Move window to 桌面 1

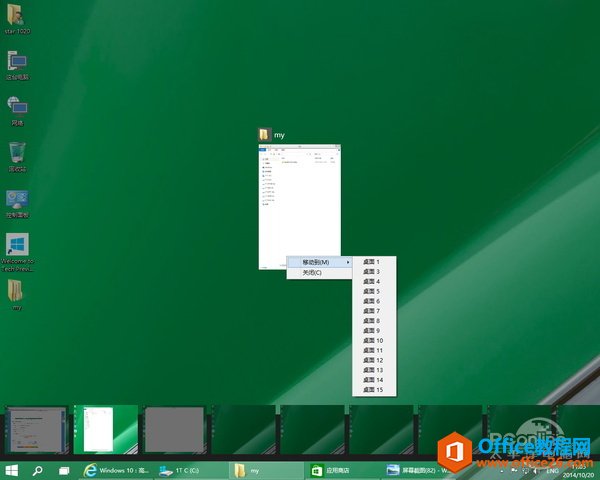[x=374, y=262]
